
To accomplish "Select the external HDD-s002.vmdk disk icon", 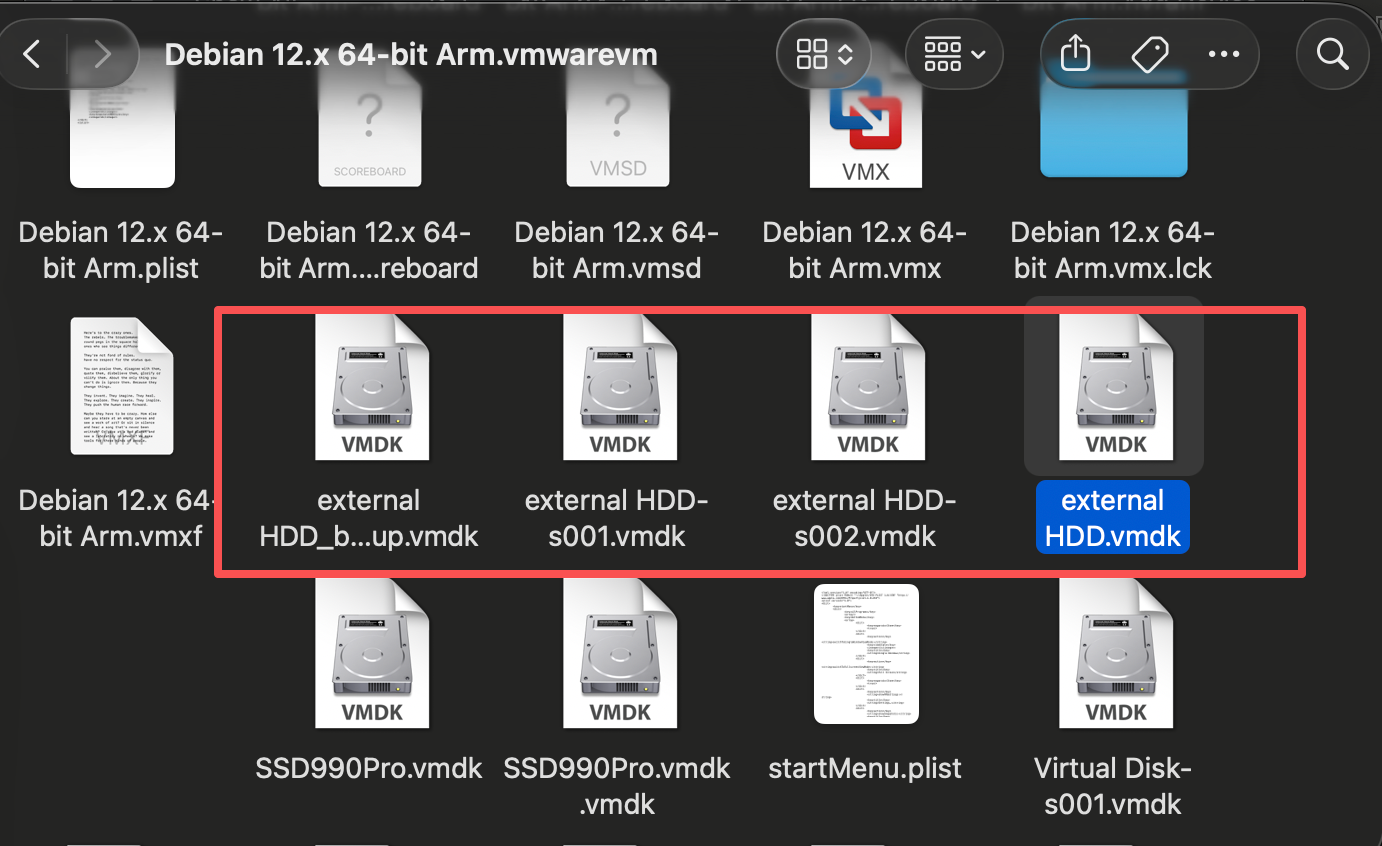I will [x=868, y=388].
